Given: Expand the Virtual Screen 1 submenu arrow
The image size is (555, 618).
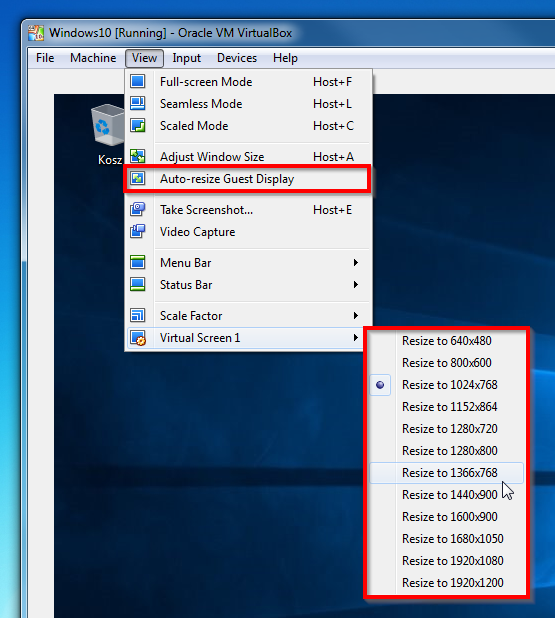Looking at the screenshot, I should coord(356,337).
